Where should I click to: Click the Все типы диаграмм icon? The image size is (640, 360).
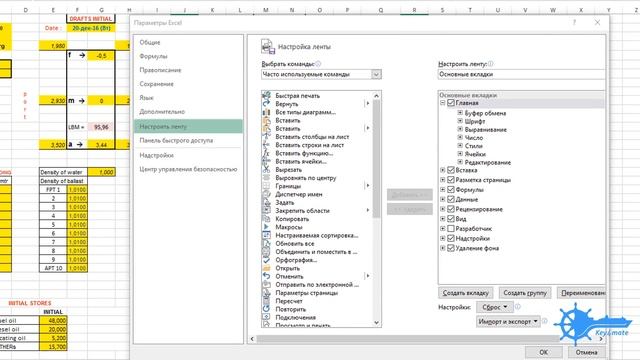pyautogui.click(x=266, y=112)
